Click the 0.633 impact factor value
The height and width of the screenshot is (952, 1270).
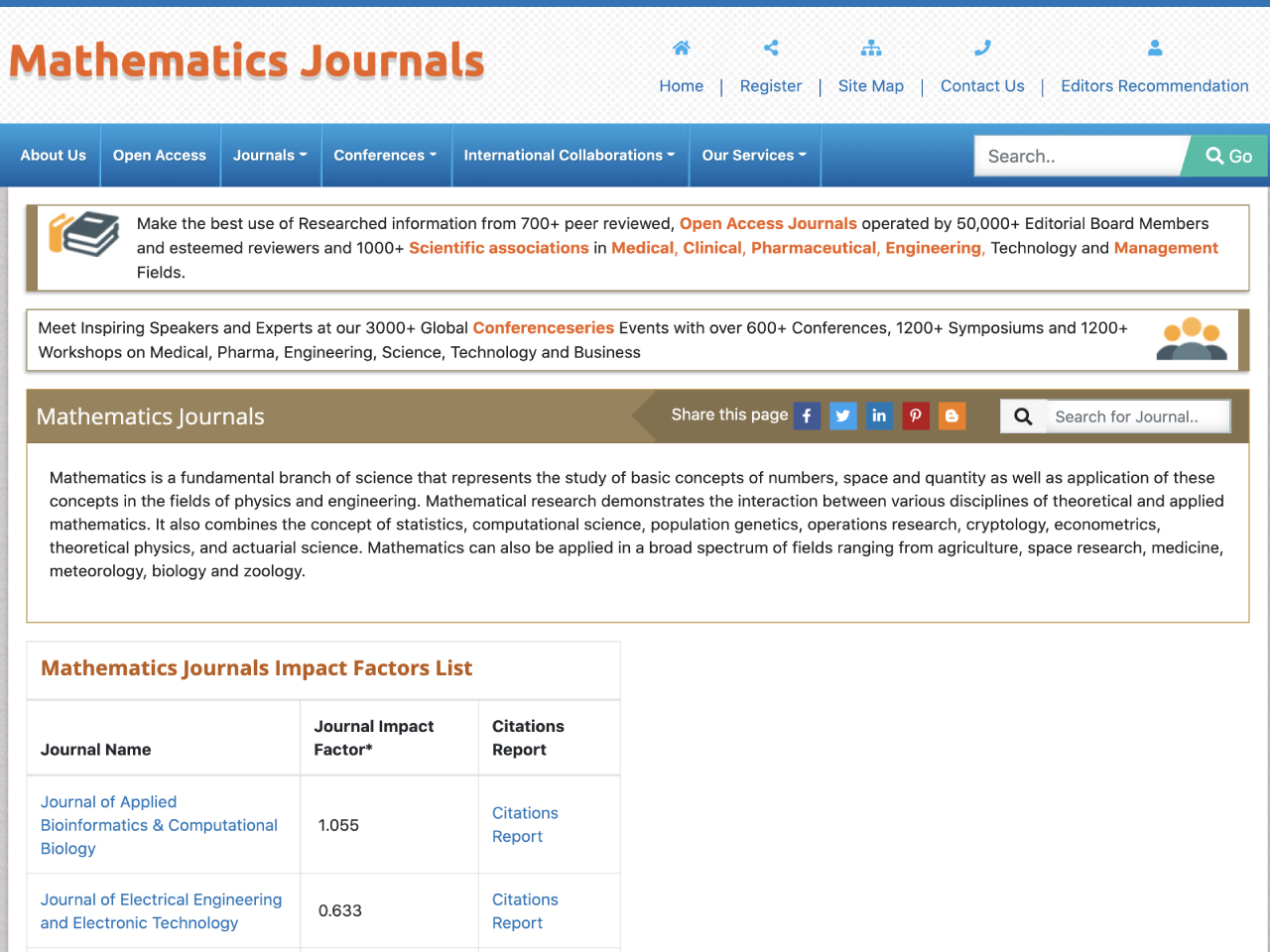tap(340, 911)
